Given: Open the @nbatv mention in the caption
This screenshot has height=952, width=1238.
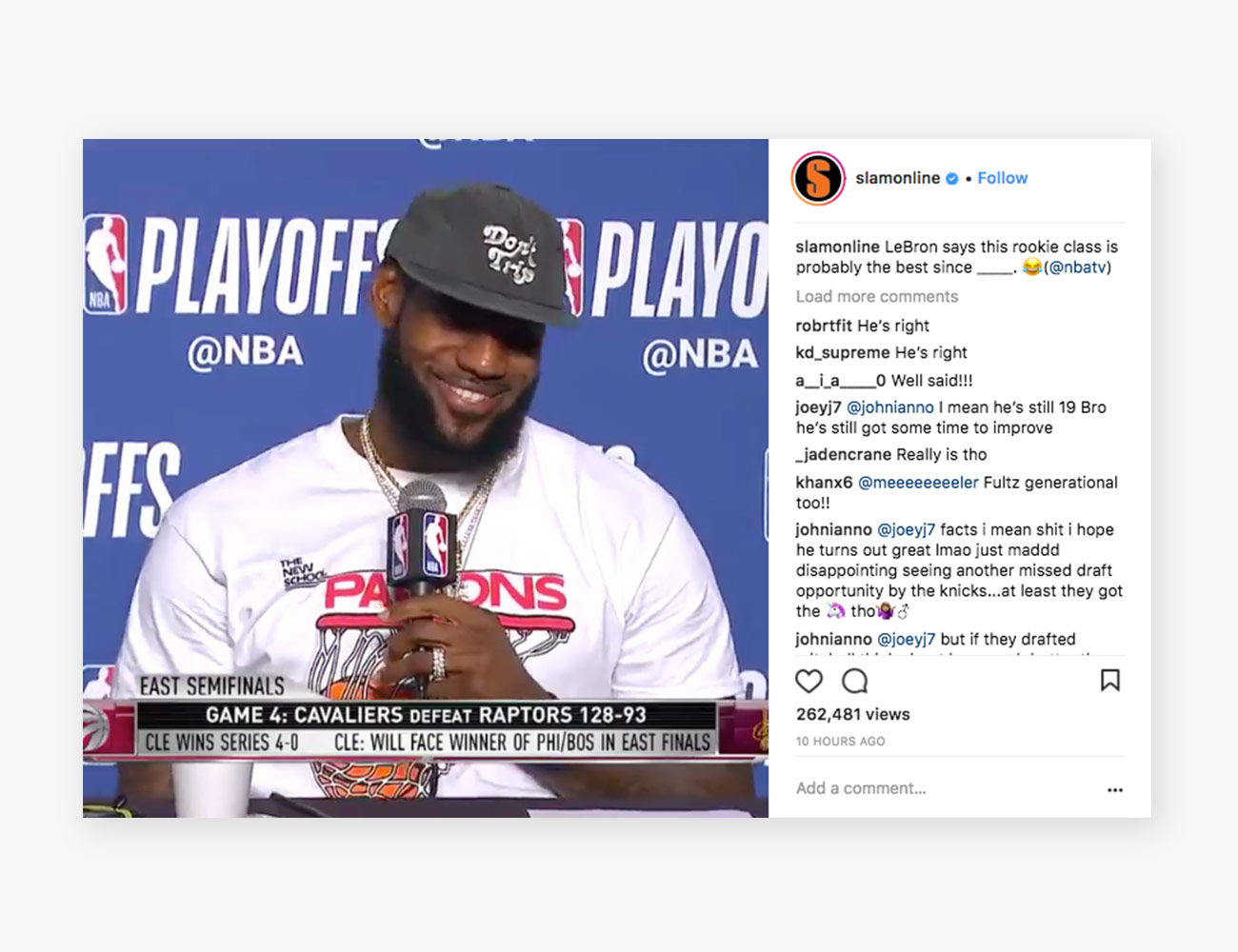Looking at the screenshot, I should tap(1077, 268).
